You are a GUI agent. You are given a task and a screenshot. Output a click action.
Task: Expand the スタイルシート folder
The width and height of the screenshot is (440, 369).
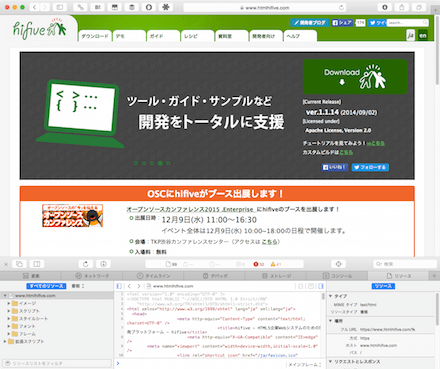9,319
